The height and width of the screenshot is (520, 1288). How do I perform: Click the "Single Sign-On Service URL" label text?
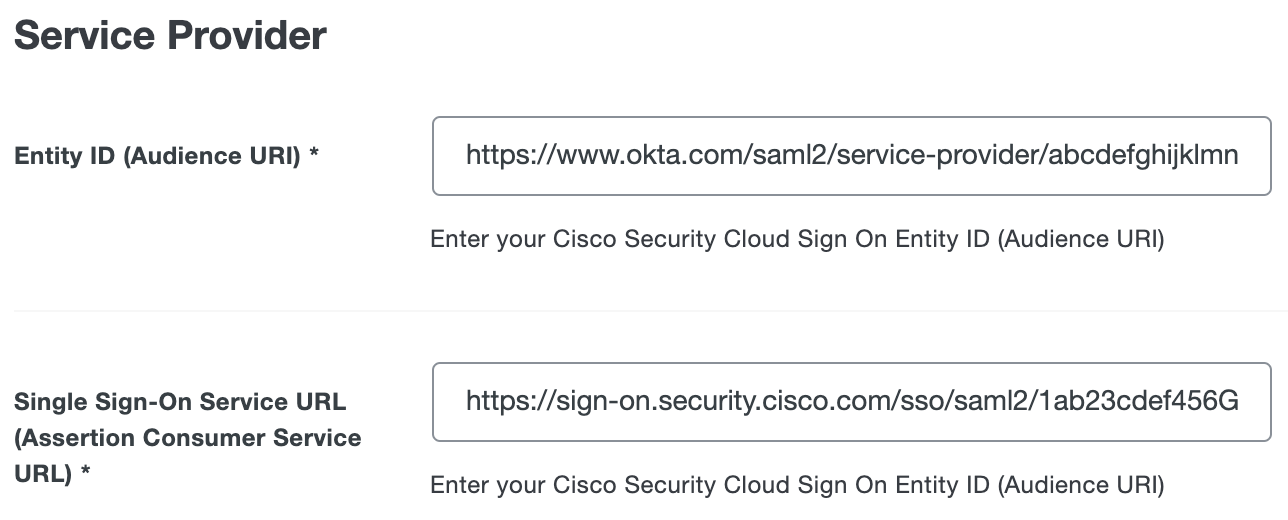coord(180,402)
